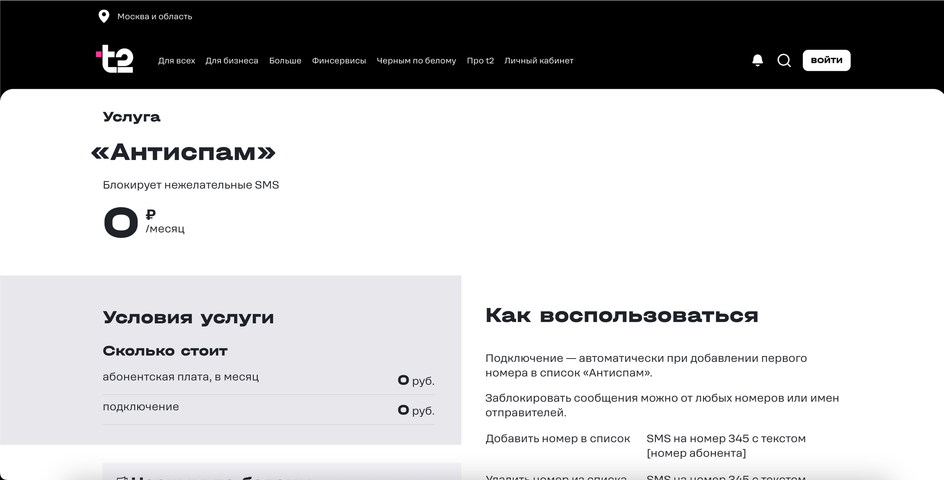
Task: Click the Услуга label
Action: tap(131, 117)
